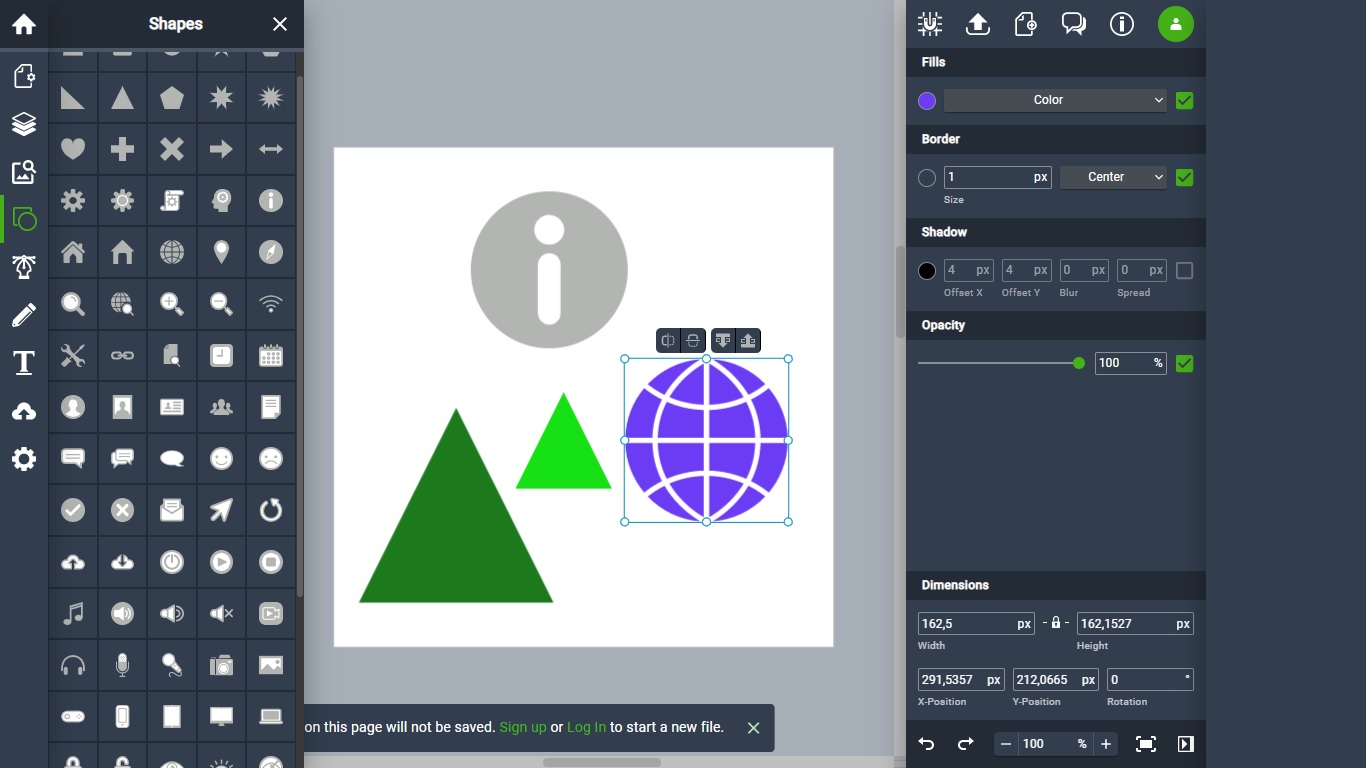Screen dimensions: 1366x768
Task: Open the user account avatar
Action: point(1176,24)
